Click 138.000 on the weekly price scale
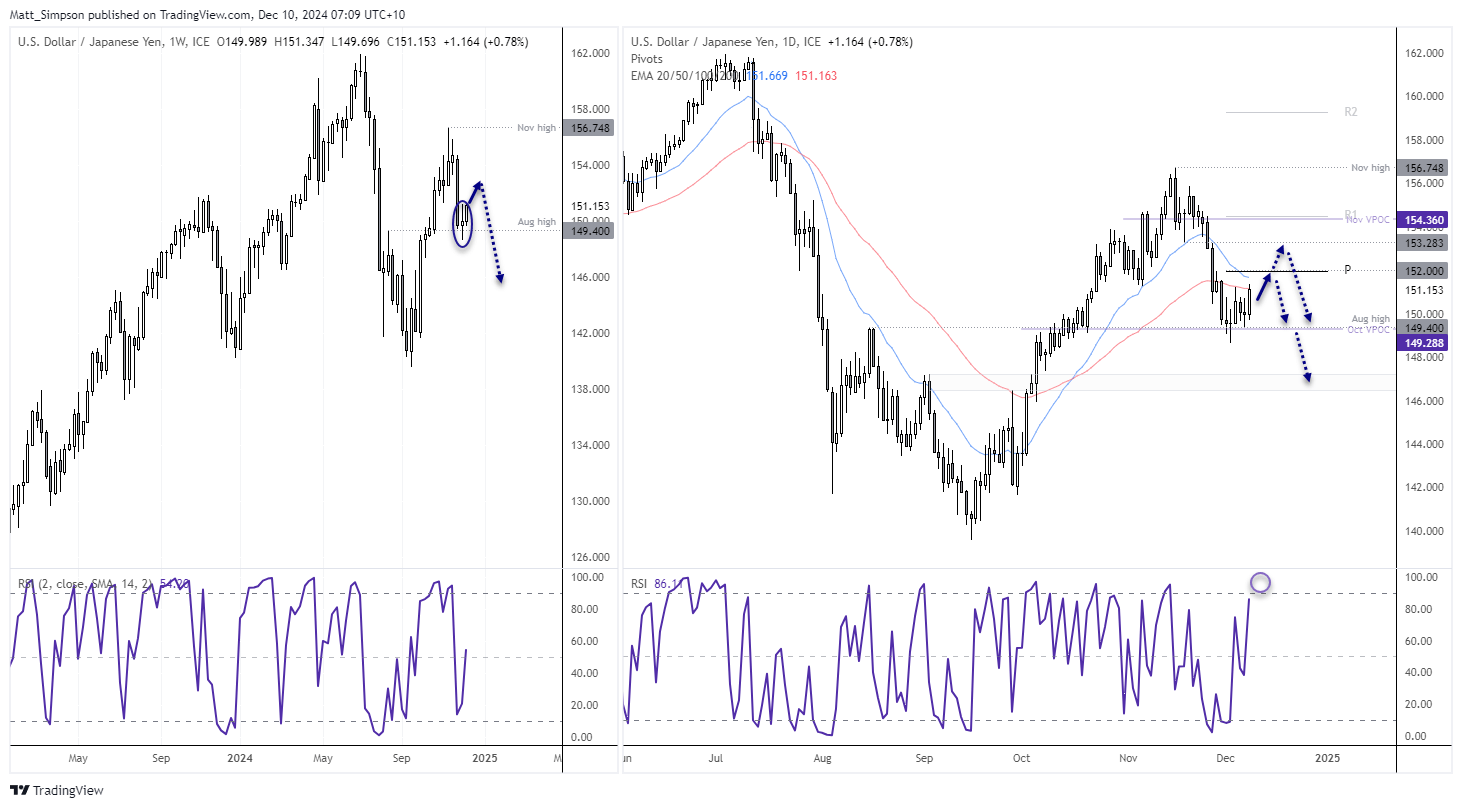Image resolution: width=1462 pixels, height=808 pixels. tap(589, 389)
